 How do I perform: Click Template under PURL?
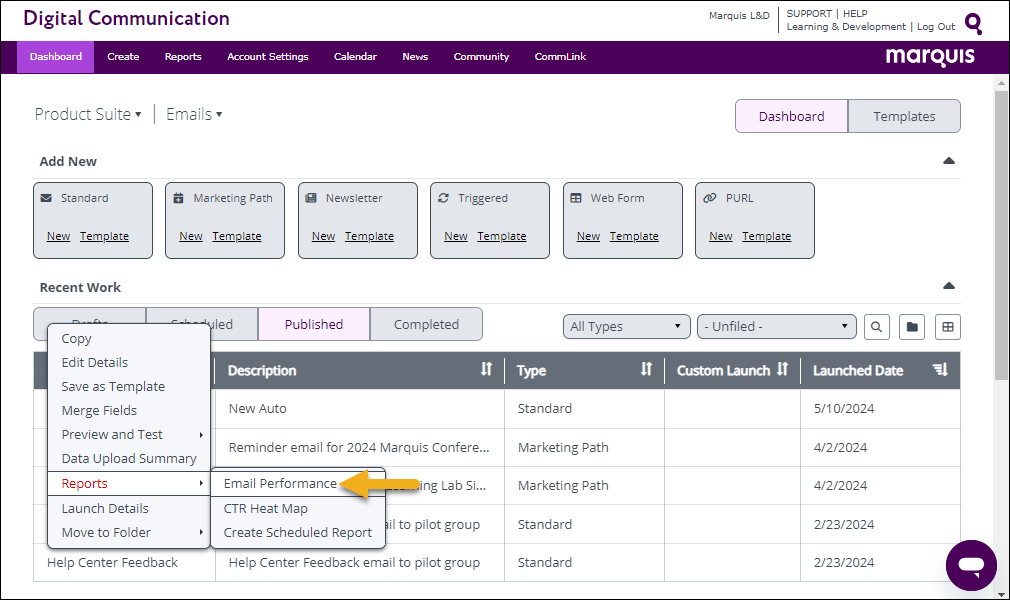(x=767, y=236)
